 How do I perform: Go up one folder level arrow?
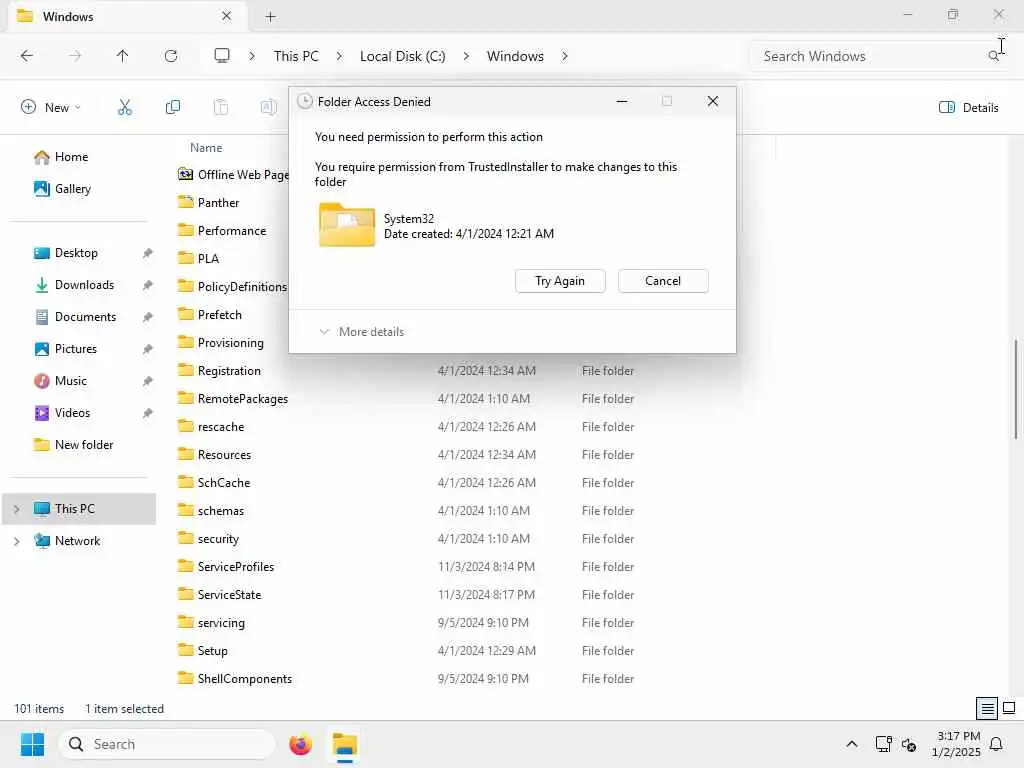(123, 56)
